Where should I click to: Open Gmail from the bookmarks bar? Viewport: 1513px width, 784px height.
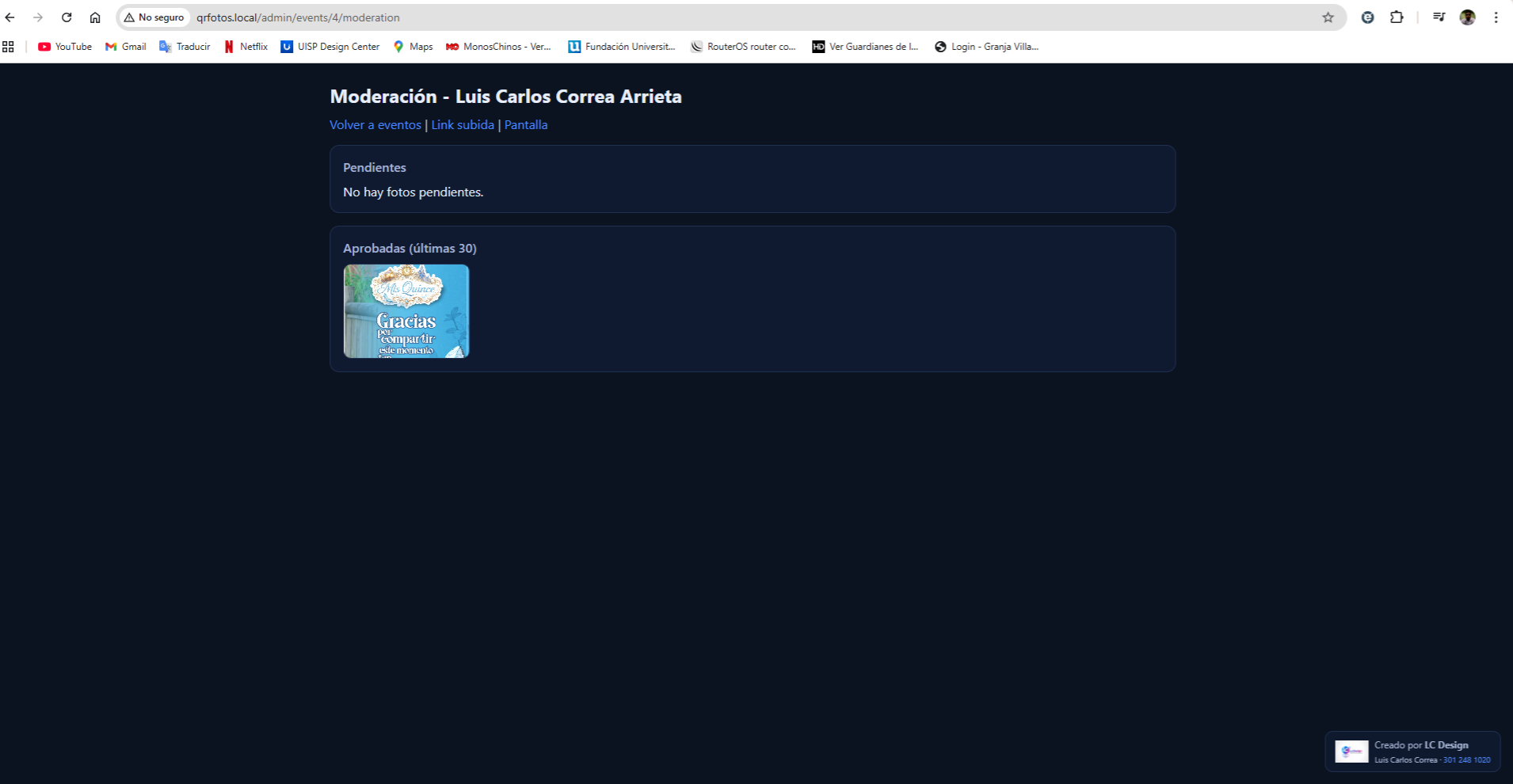click(124, 47)
